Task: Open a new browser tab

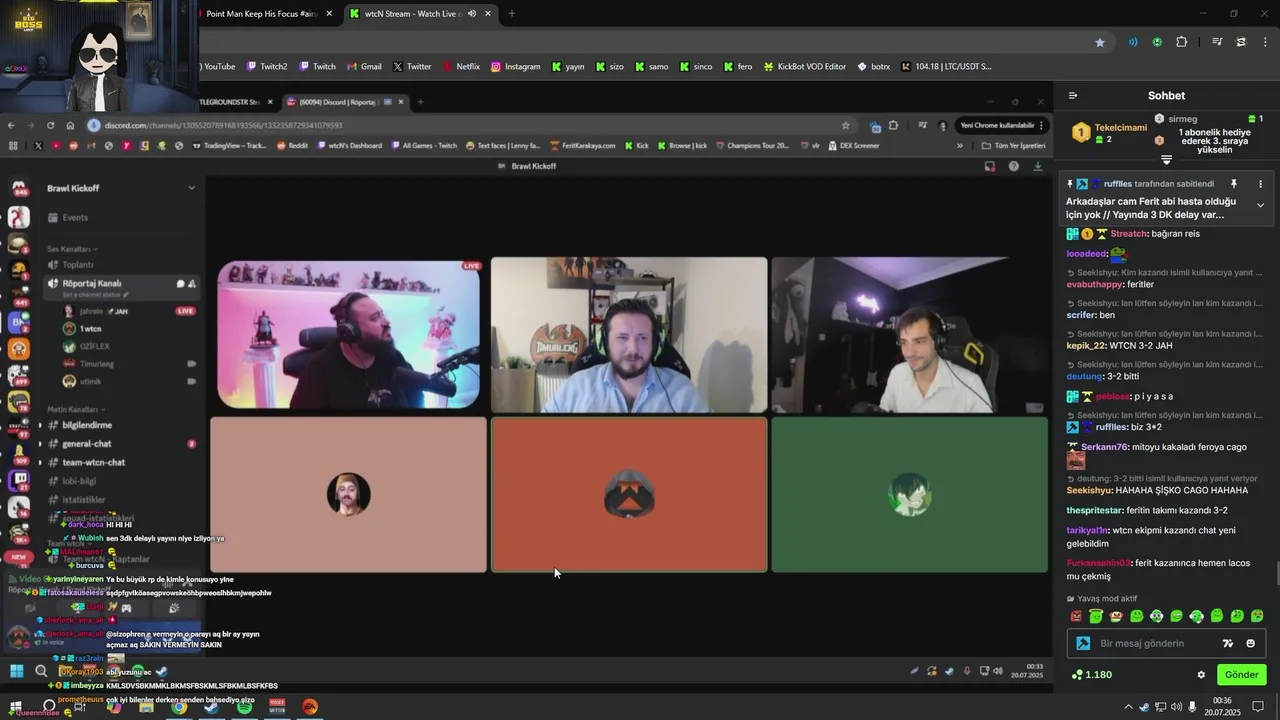Action: (512, 14)
